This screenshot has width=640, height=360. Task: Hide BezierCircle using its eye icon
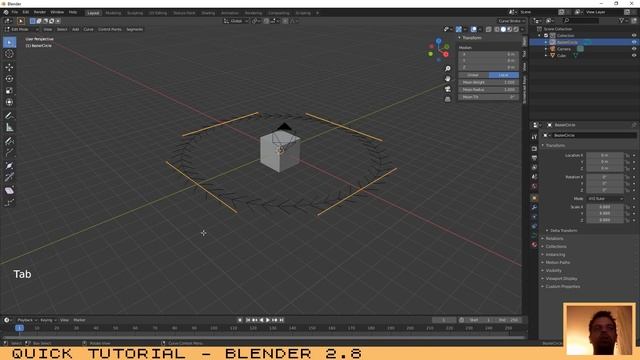[x=634, y=42]
